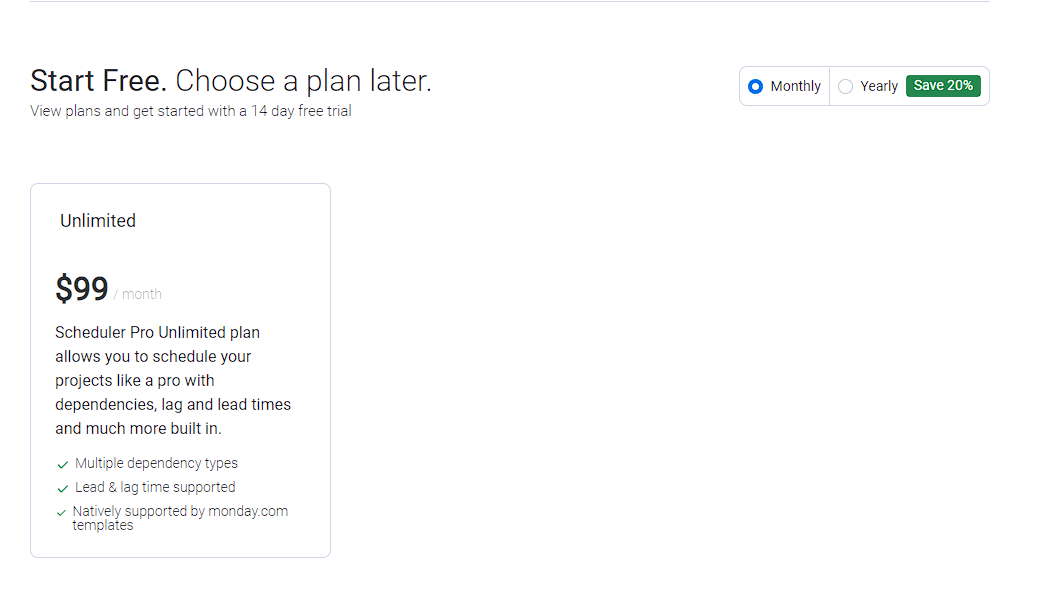
Task: Click the 14 day free trial subtitle
Action: 191,111
